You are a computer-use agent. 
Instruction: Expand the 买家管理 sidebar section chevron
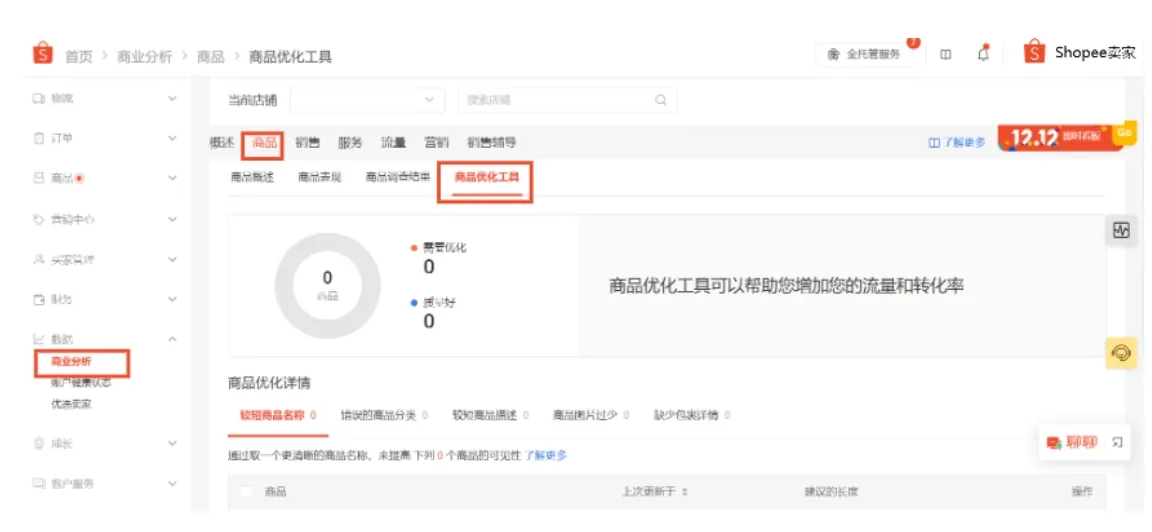pyautogui.click(x=173, y=259)
